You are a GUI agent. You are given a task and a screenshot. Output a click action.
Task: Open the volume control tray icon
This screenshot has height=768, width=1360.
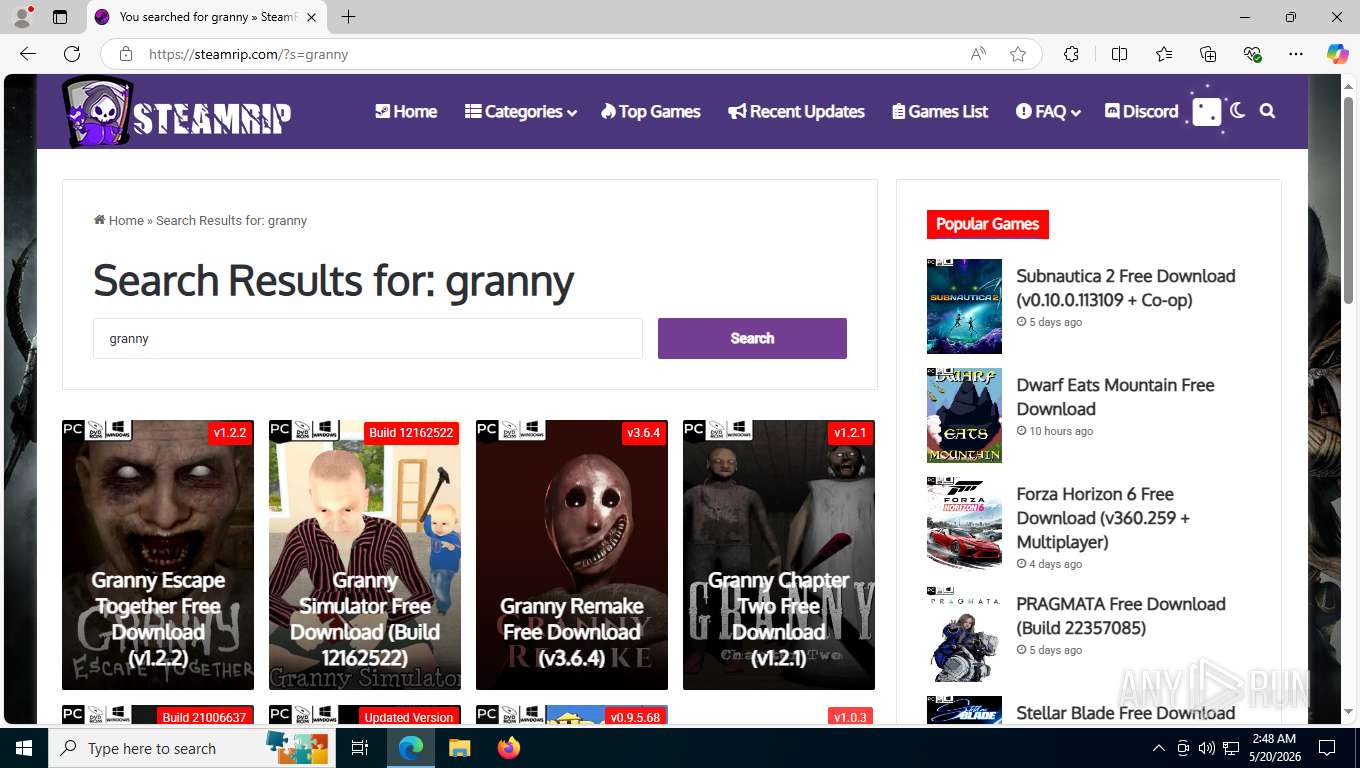click(x=1207, y=748)
